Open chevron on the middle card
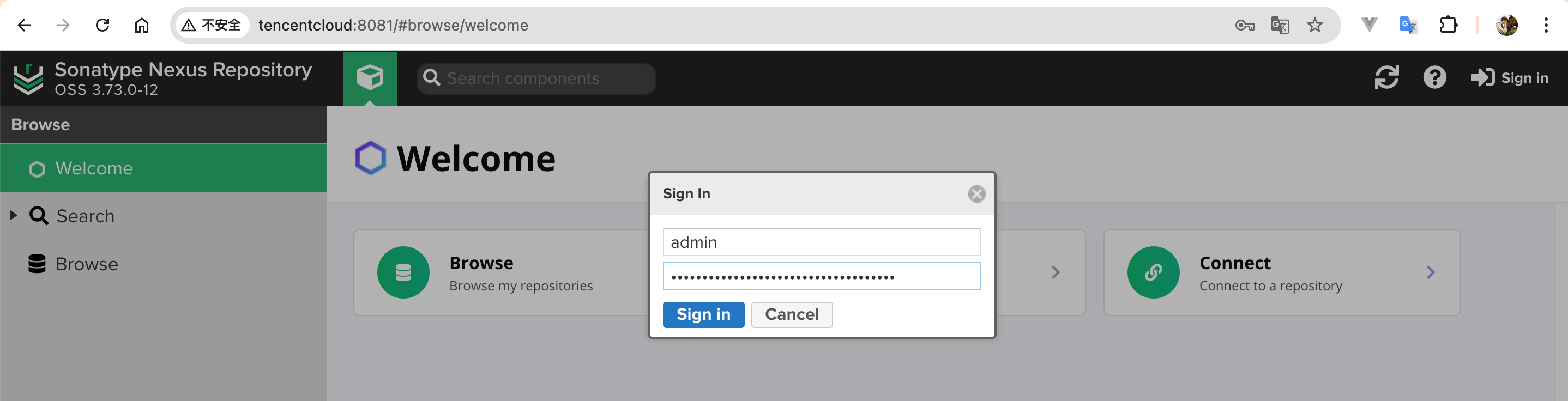Viewport: 1568px width, 401px height. [1056, 272]
